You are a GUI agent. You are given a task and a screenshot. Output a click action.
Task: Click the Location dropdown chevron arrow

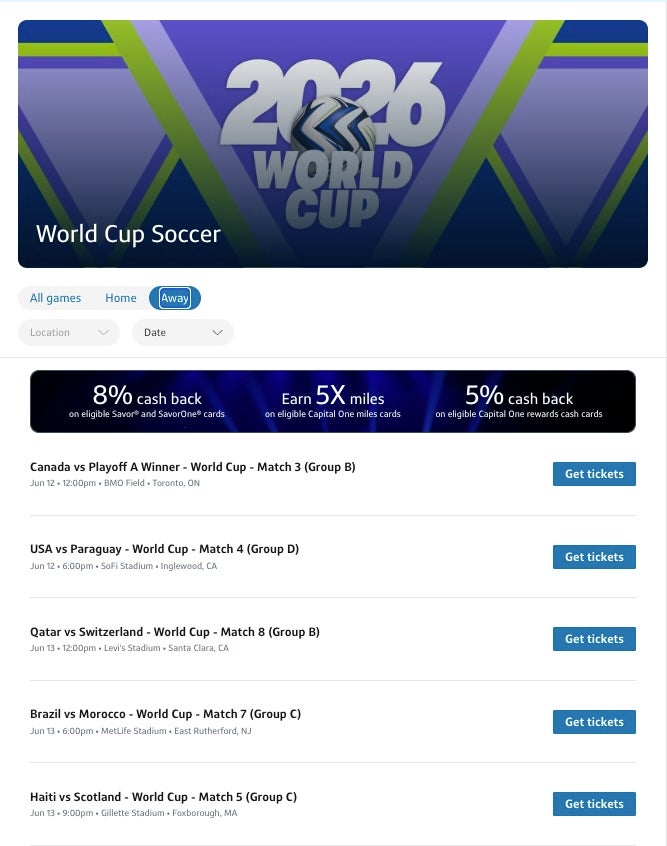point(103,332)
